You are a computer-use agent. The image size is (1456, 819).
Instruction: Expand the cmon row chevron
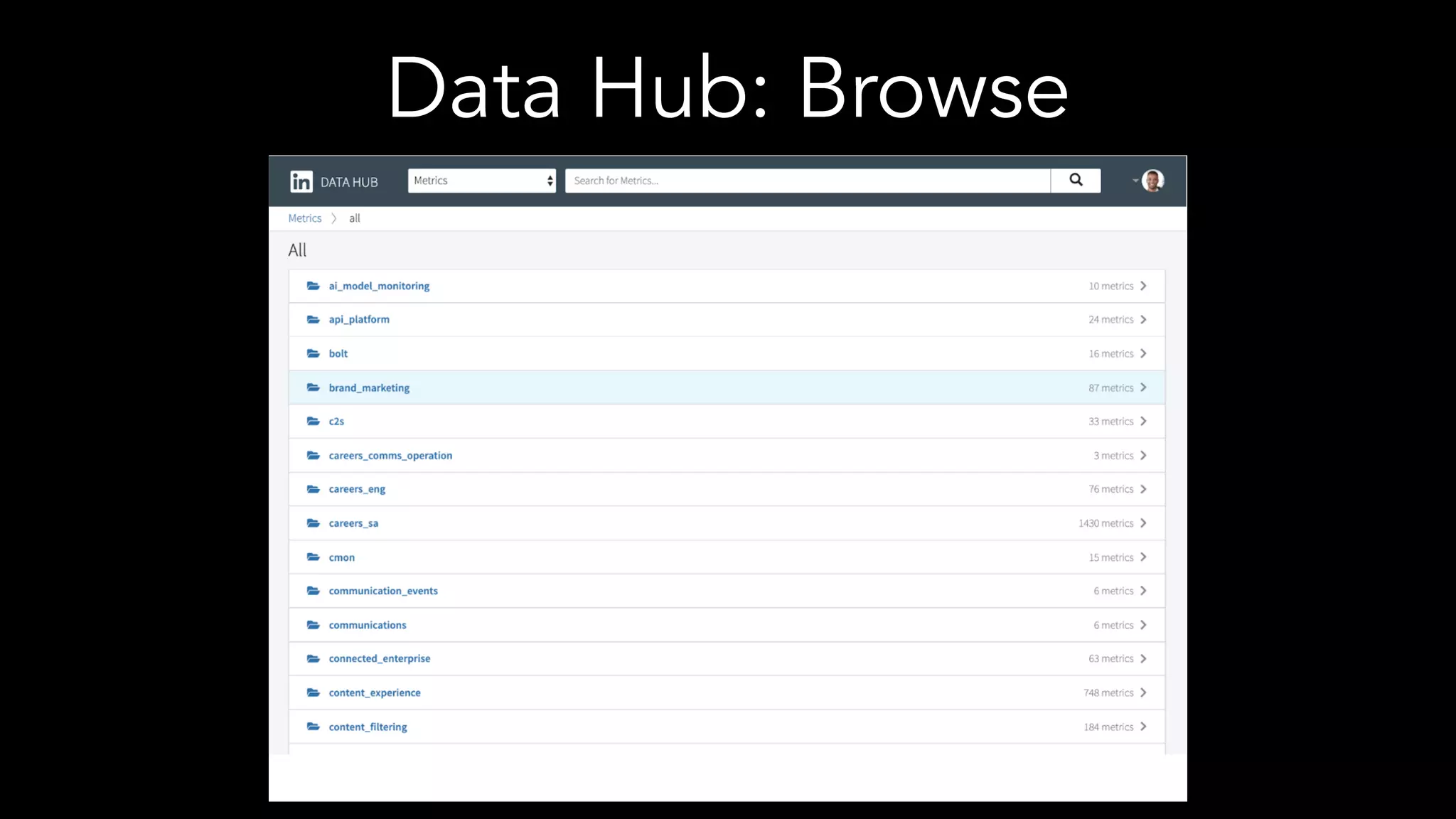tap(1143, 557)
